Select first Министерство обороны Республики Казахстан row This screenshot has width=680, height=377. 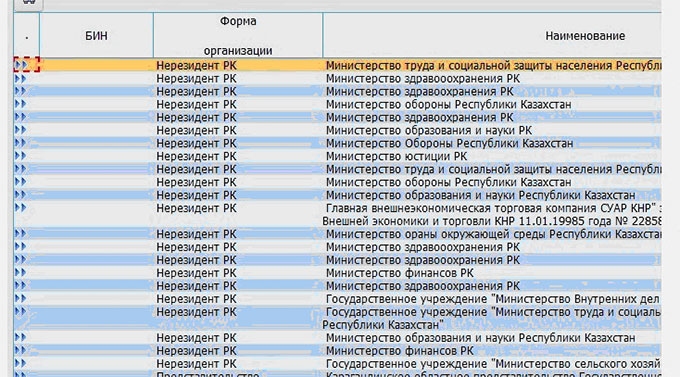448,105
